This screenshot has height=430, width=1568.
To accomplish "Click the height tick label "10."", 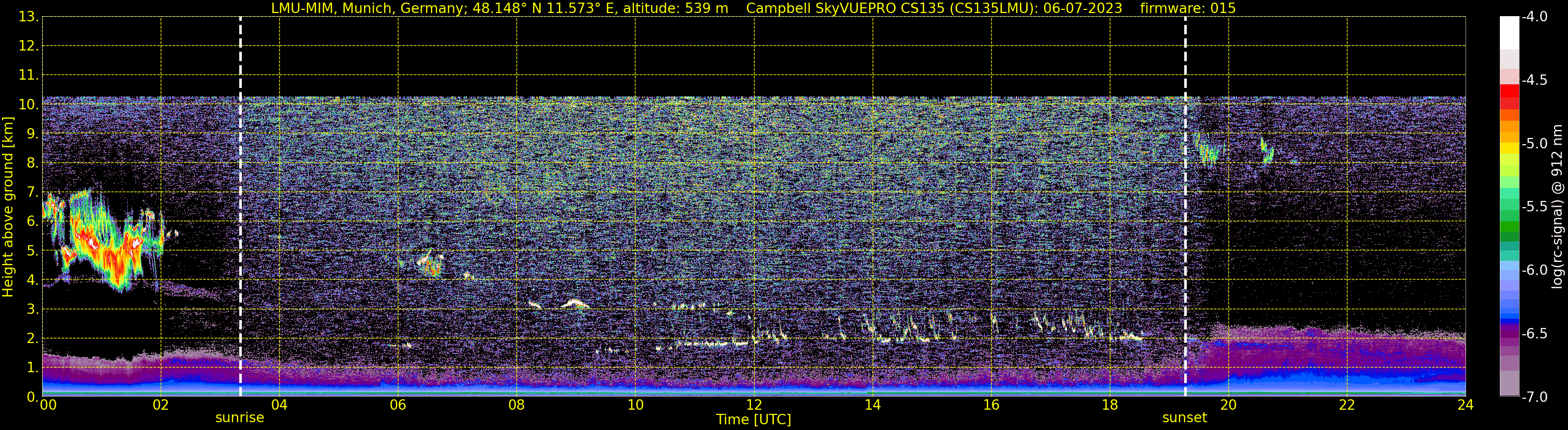I will point(29,105).
